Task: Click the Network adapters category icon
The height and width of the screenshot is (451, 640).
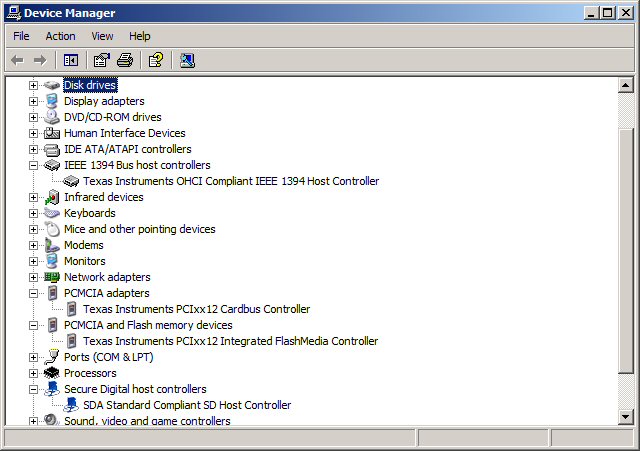Action: click(52, 277)
